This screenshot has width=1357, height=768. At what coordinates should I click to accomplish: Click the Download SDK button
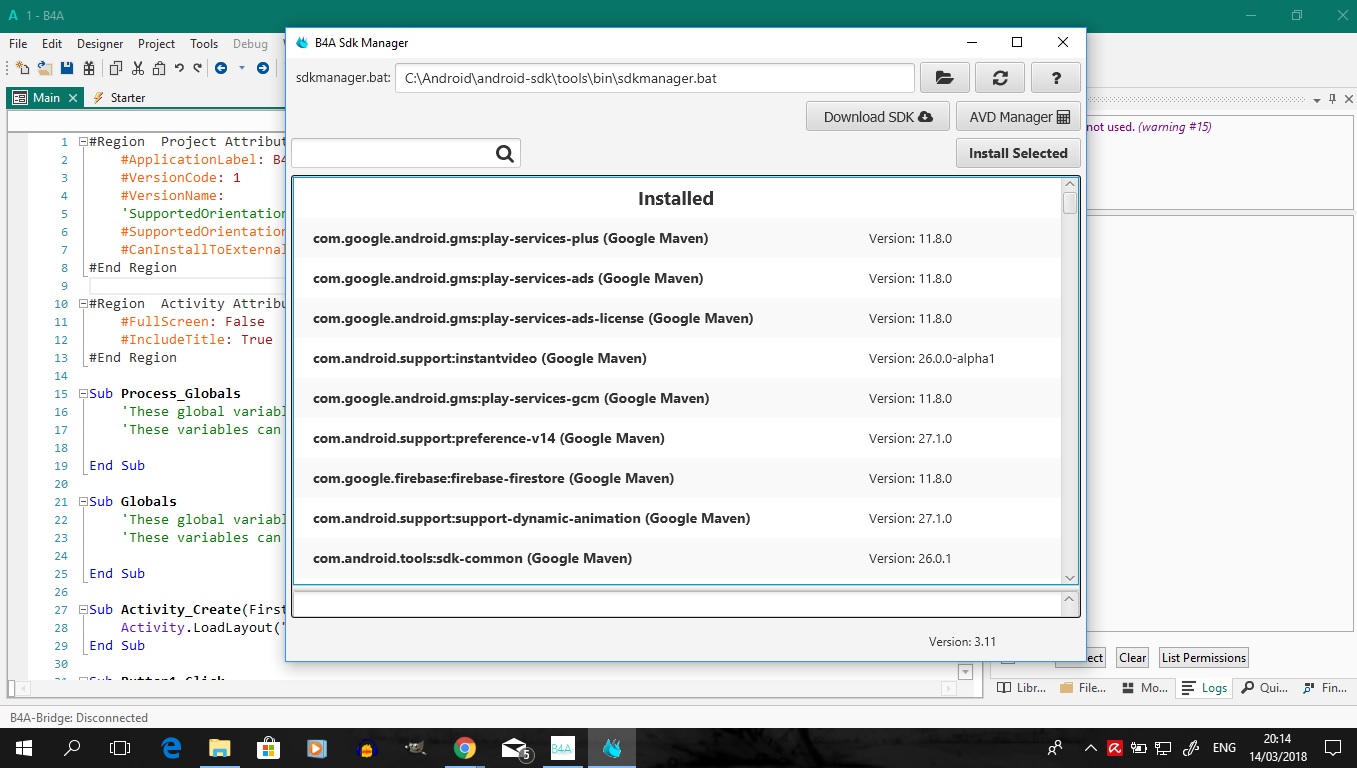878,117
